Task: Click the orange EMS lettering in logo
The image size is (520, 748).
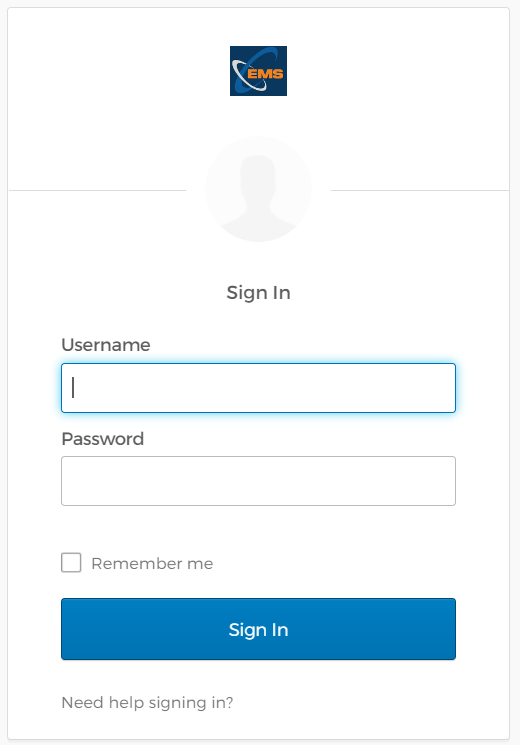Action: [265, 74]
